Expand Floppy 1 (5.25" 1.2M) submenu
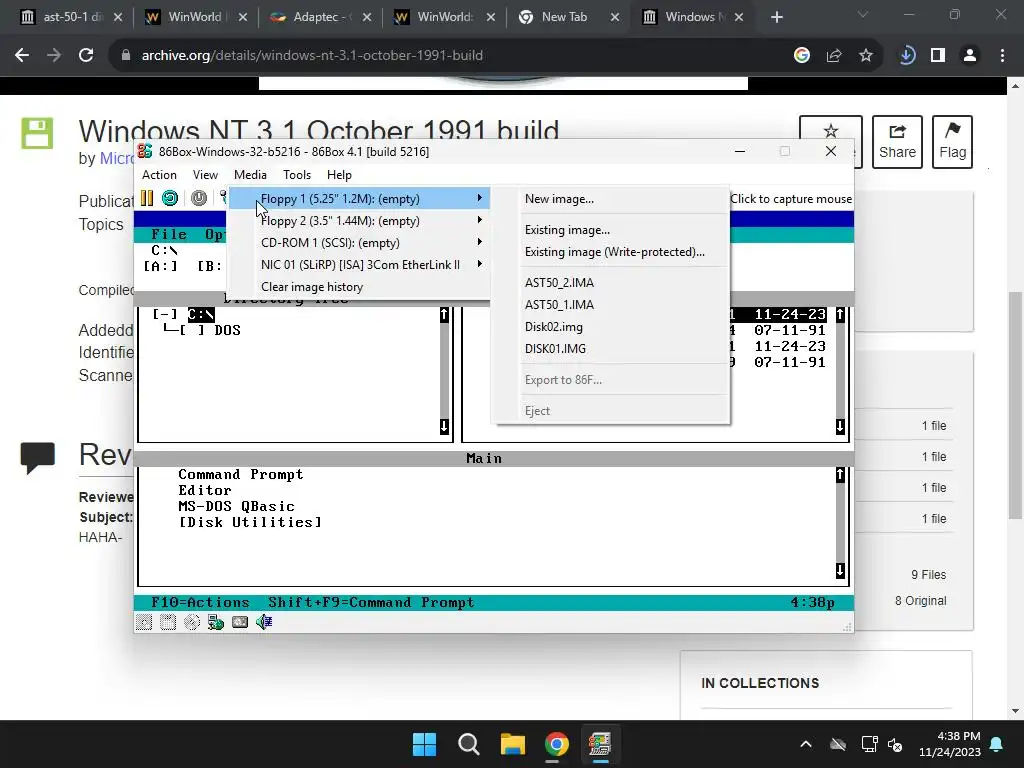The height and width of the screenshot is (768, 1024). [x=359, y=199]
